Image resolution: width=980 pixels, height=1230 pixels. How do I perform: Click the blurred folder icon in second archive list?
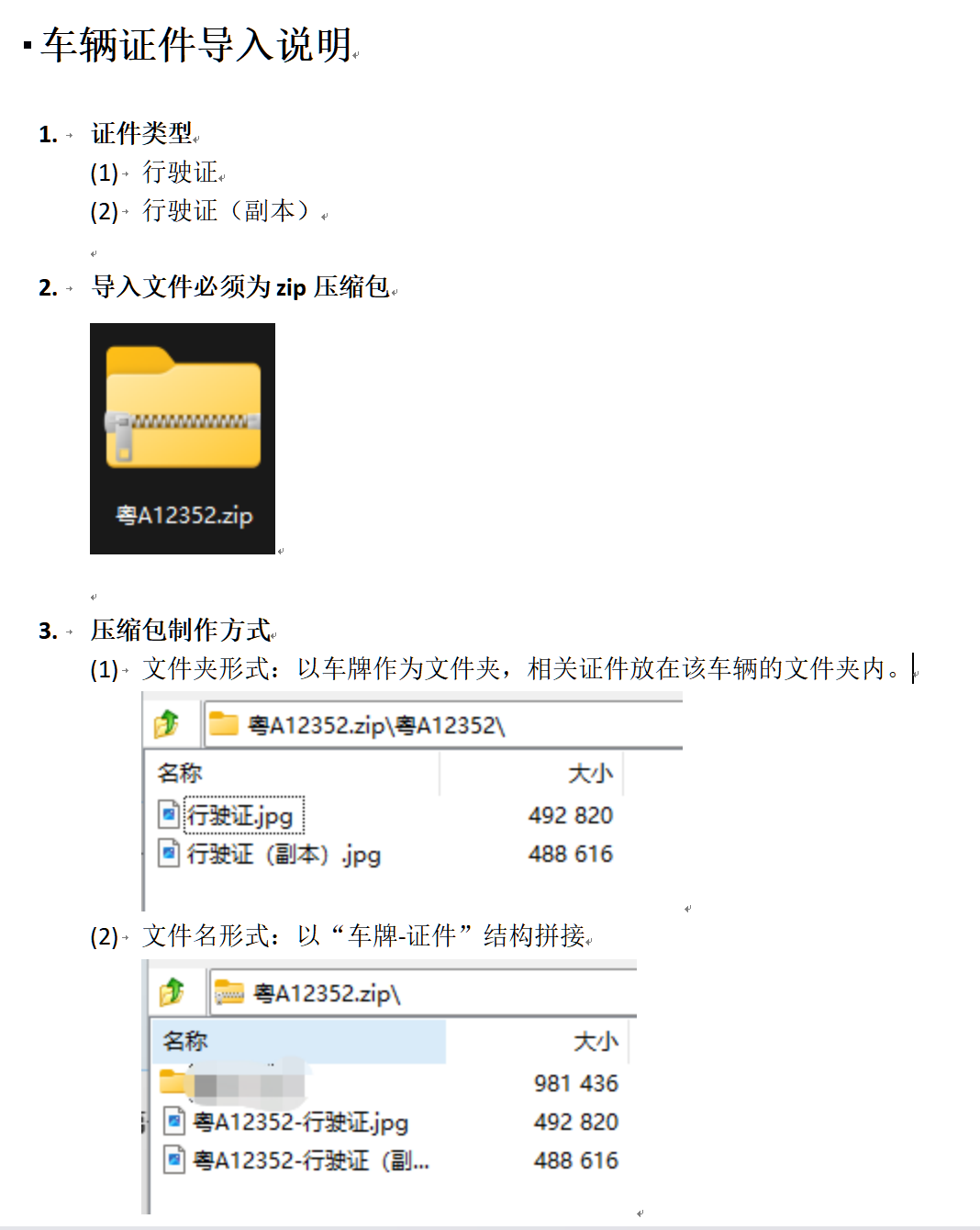(x=173, y=1081)
